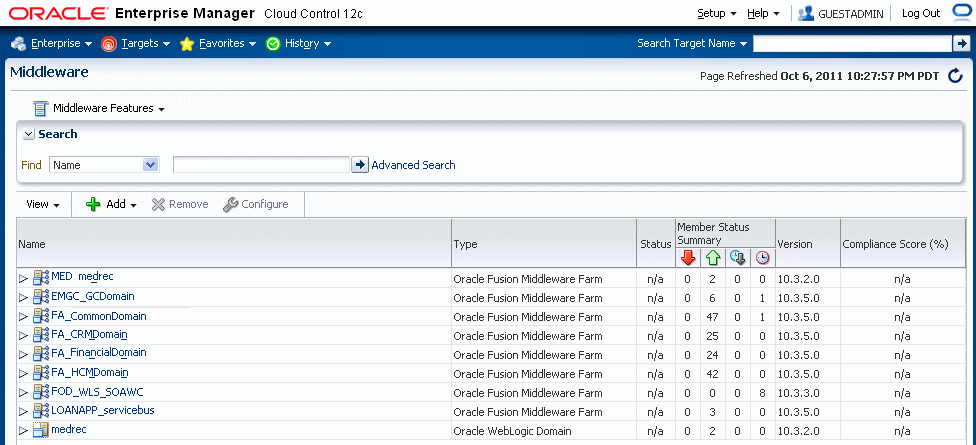Expand the EMGC_GCDomain row

click(24, 297)
